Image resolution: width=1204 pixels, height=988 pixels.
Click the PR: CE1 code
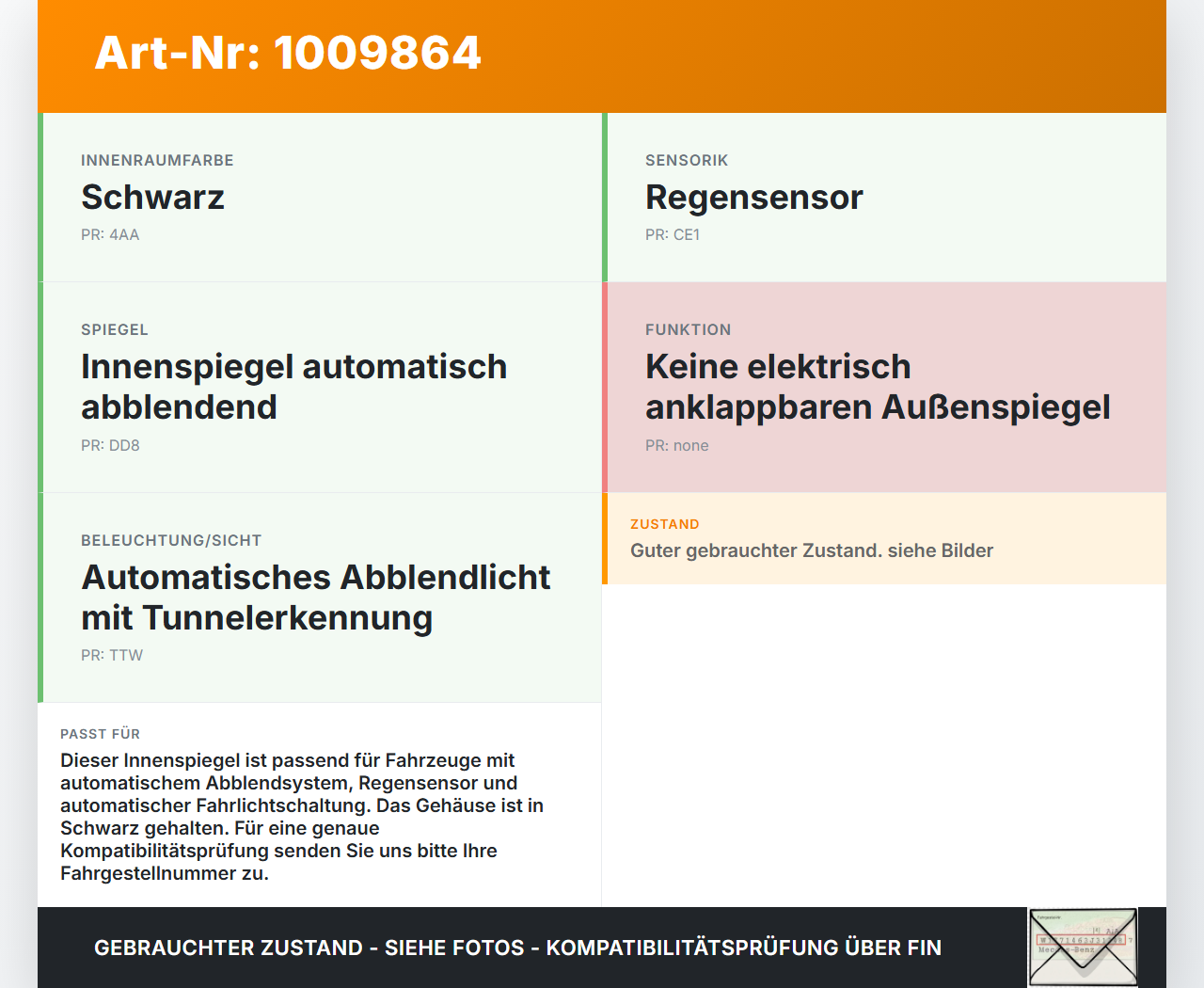click(x=673, y=234)
